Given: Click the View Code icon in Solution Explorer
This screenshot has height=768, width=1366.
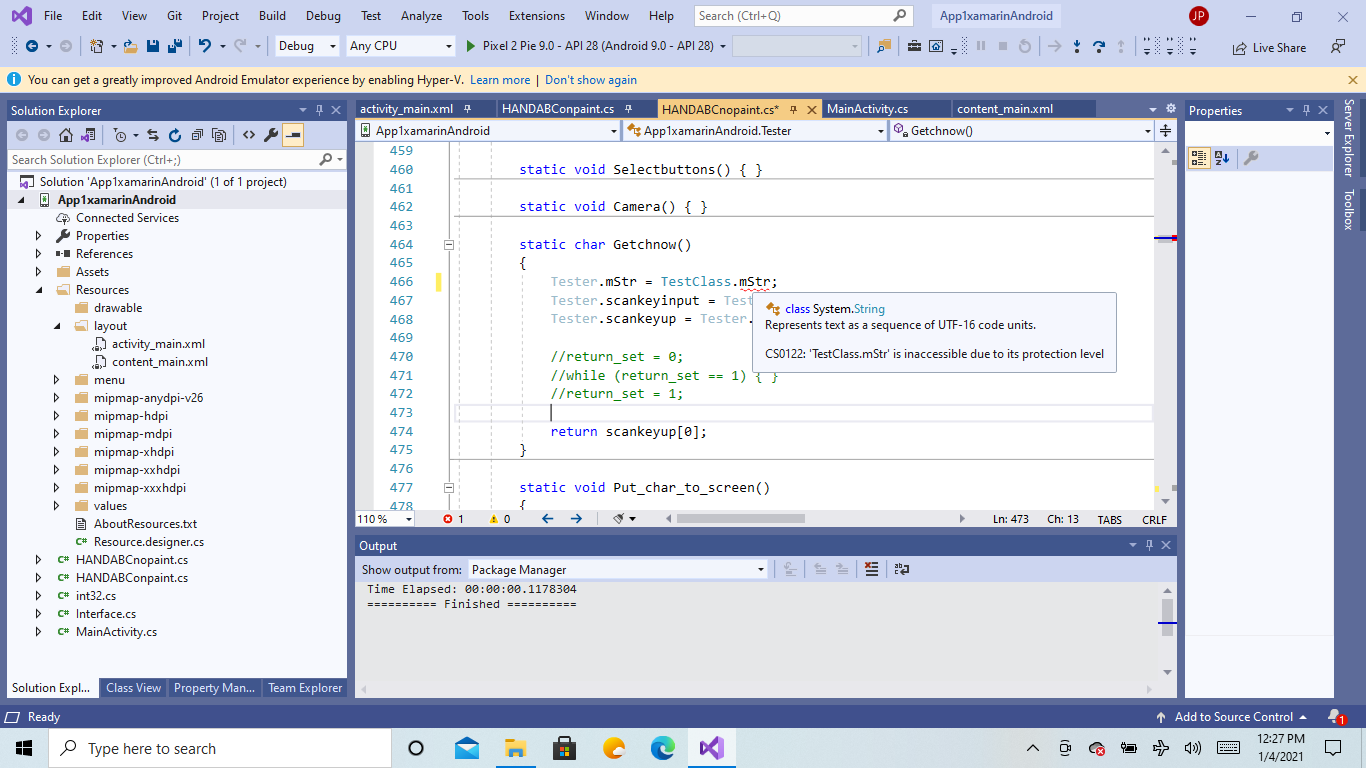Looking at the screenshot, I should 249,135.
